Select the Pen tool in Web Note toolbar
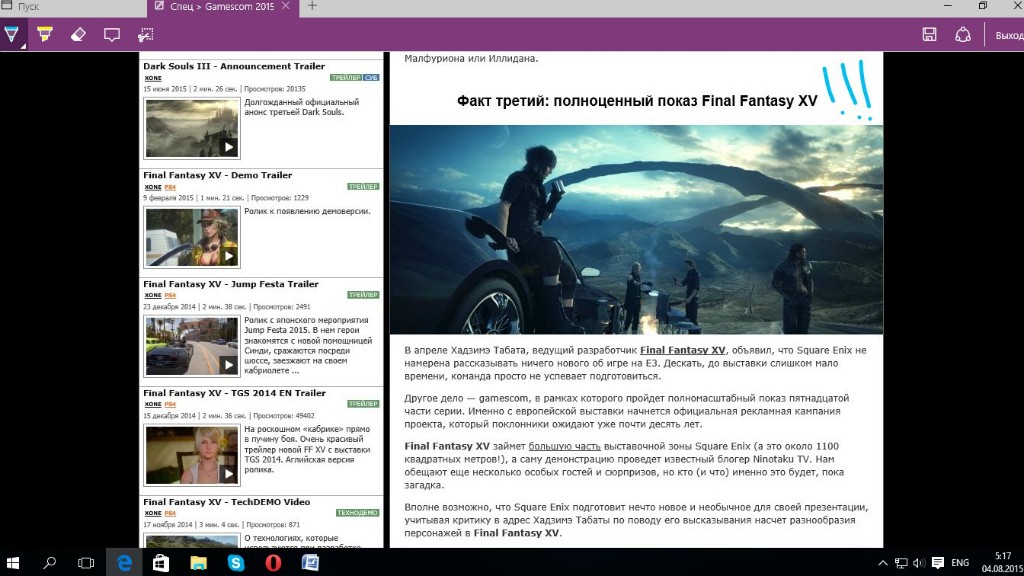1024x576 pixels. point(12,34)
